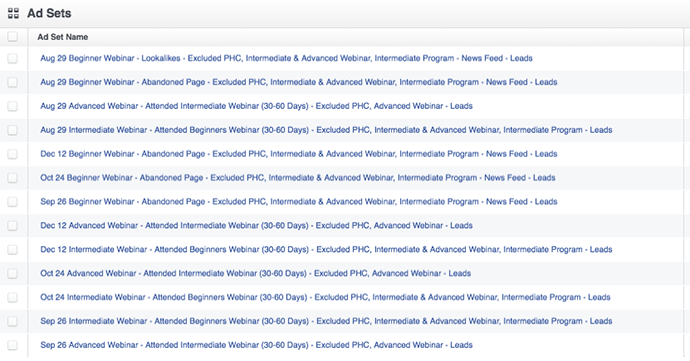Screen dimensions: 690x361
Task: Open the Sep 26 Advanced Webinar ad set
Action: (x=257, y=345)
